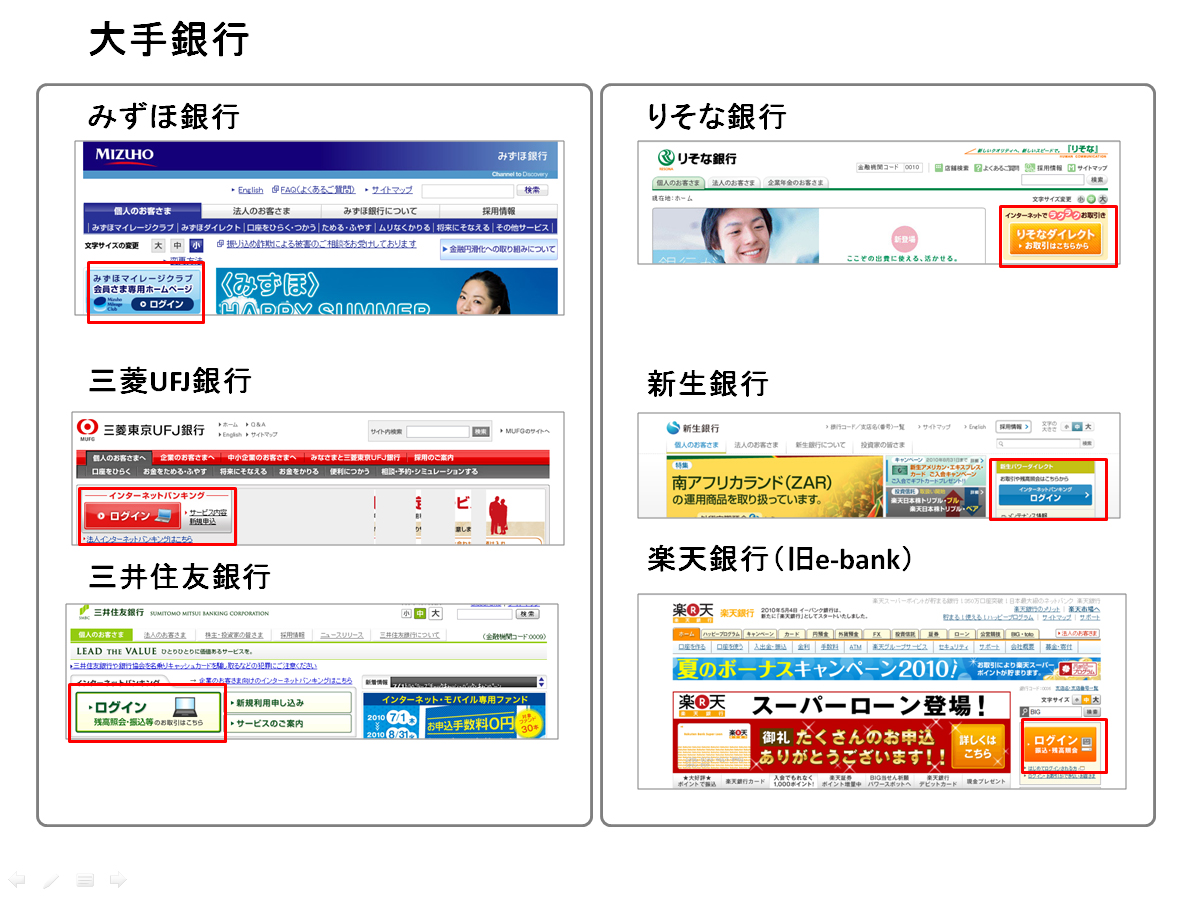Open 株主・投資家の皆さま tab on 三井住友銀行
This screenshot has width=1200, height=900.
click(x=234, y=635)
